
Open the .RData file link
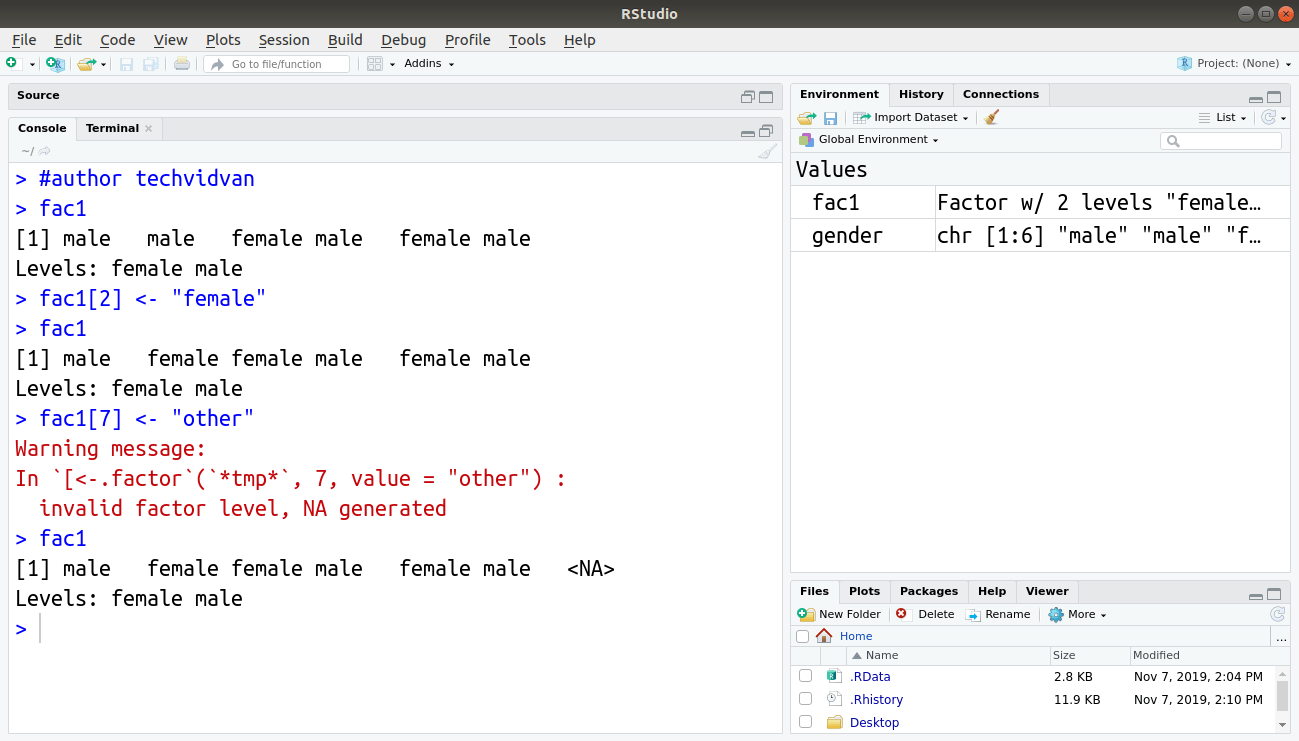click(x=870, y=677)
